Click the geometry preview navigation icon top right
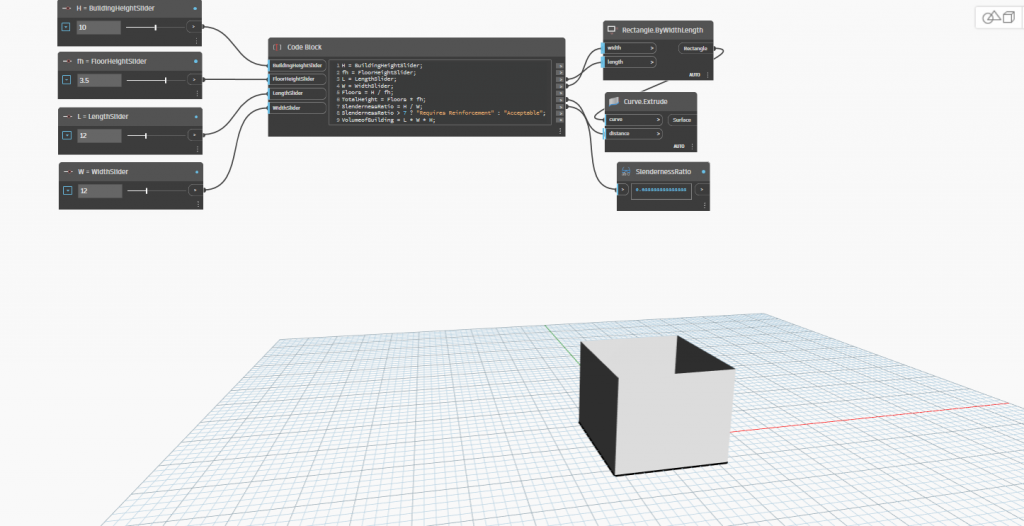Image resolution: width=1024 pixels, height=526 pixels. (x=999, y=18)
